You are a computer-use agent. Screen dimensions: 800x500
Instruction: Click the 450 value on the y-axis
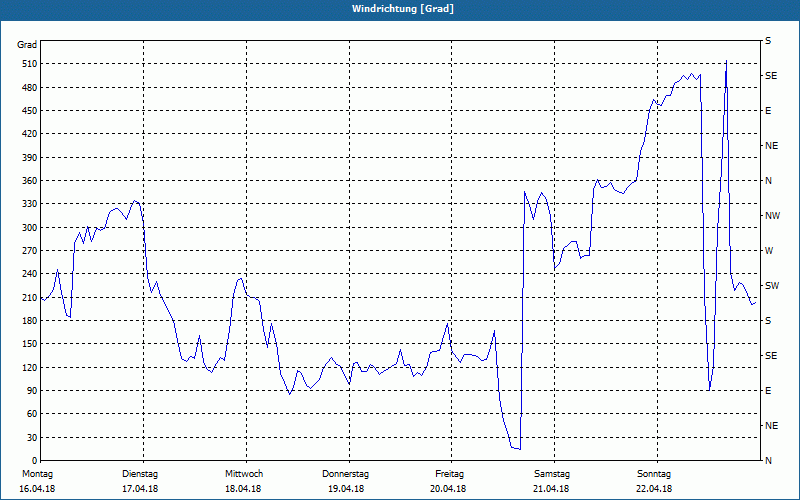tap(30, 111)
